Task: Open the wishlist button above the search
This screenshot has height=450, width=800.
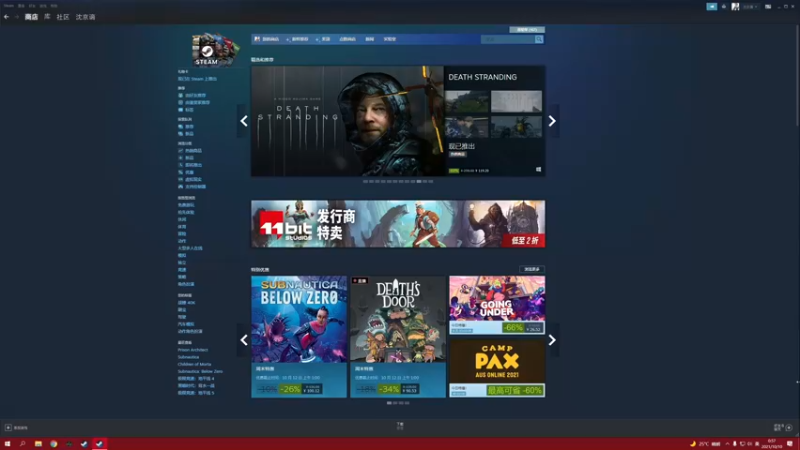Action: click(527, 30)
